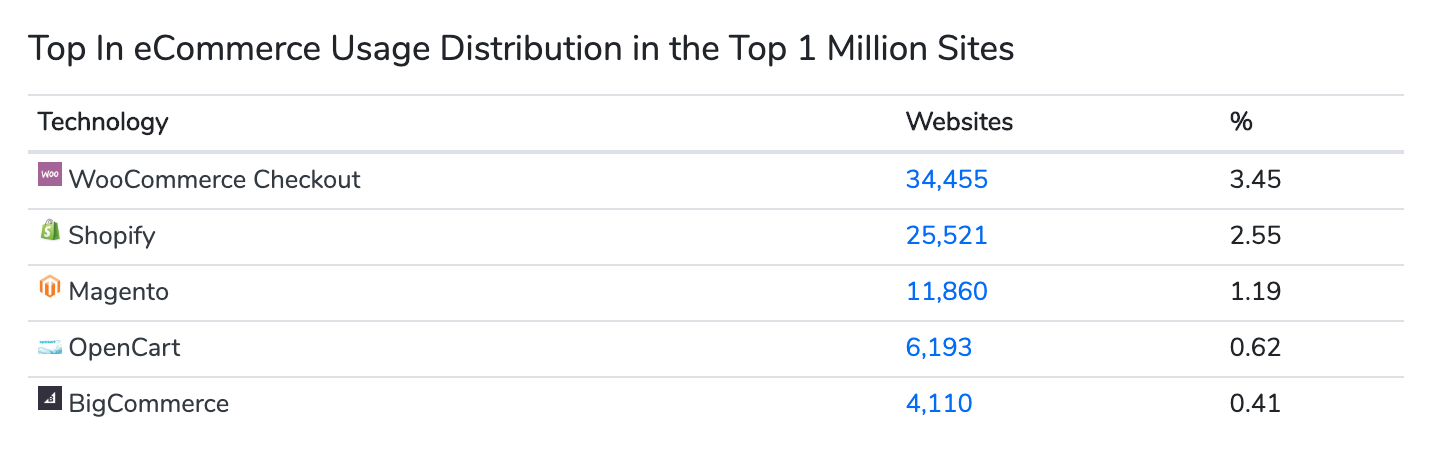The height and width of the screenshot is (450, 1436).
Task: Click the Websites column header
Action: pos(959,122)
